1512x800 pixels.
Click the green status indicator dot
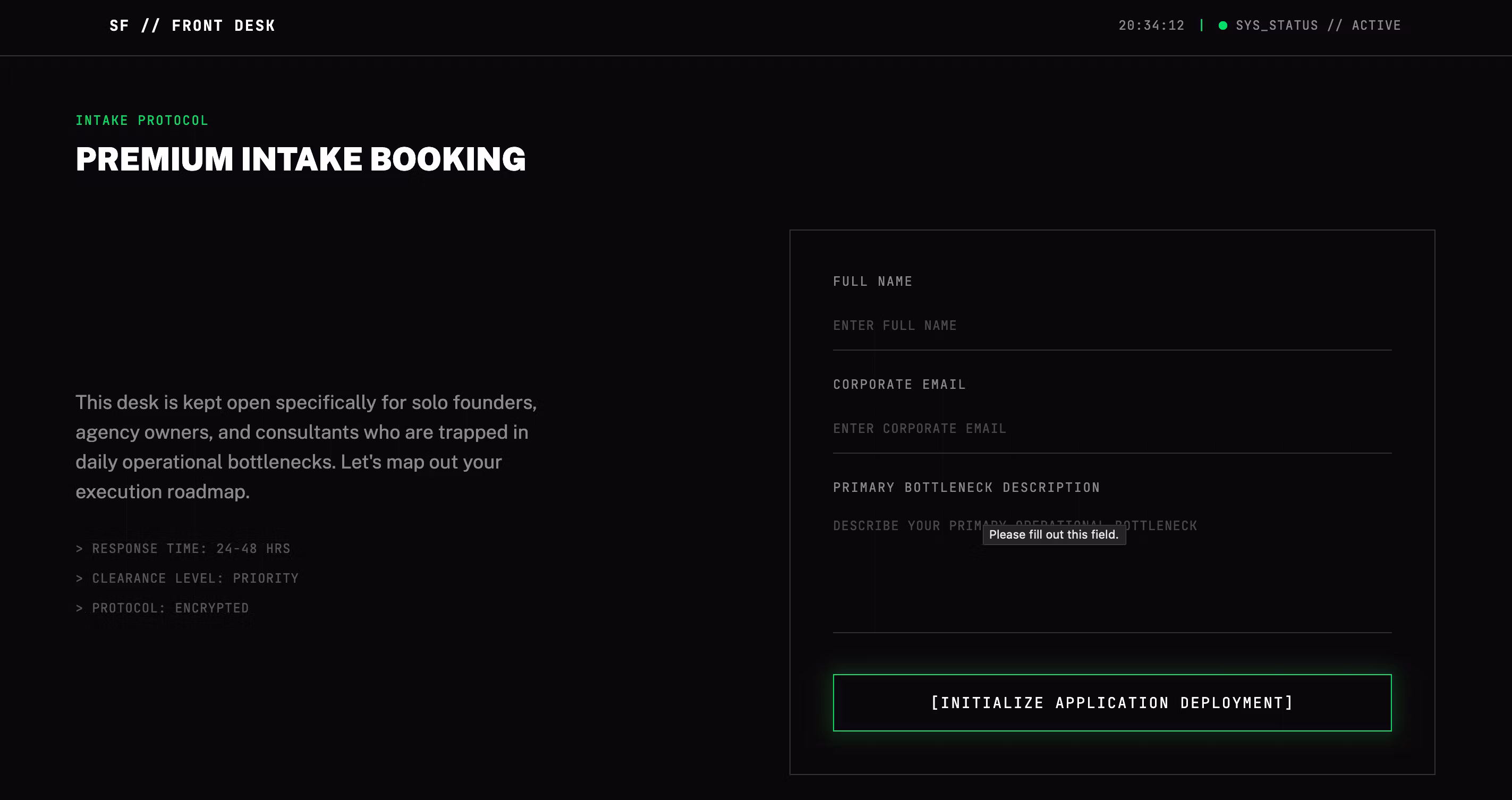pyautogui.click(x=1222, y=25)
